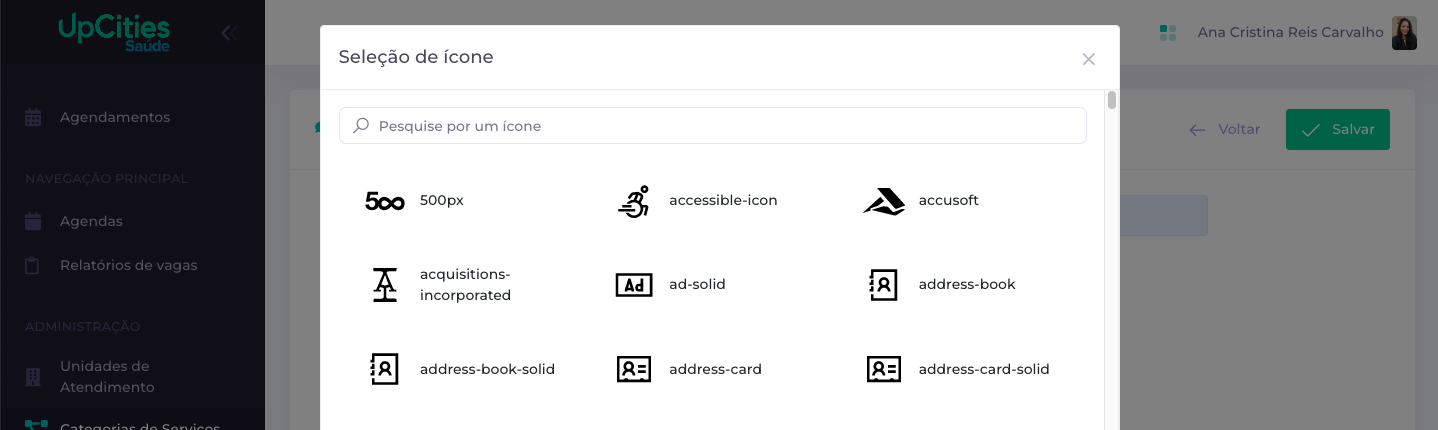The width and height of the screenshot is (1438, 430).
Task: Close the Seleção de ícone dialog
Action: click(1089, 59)
